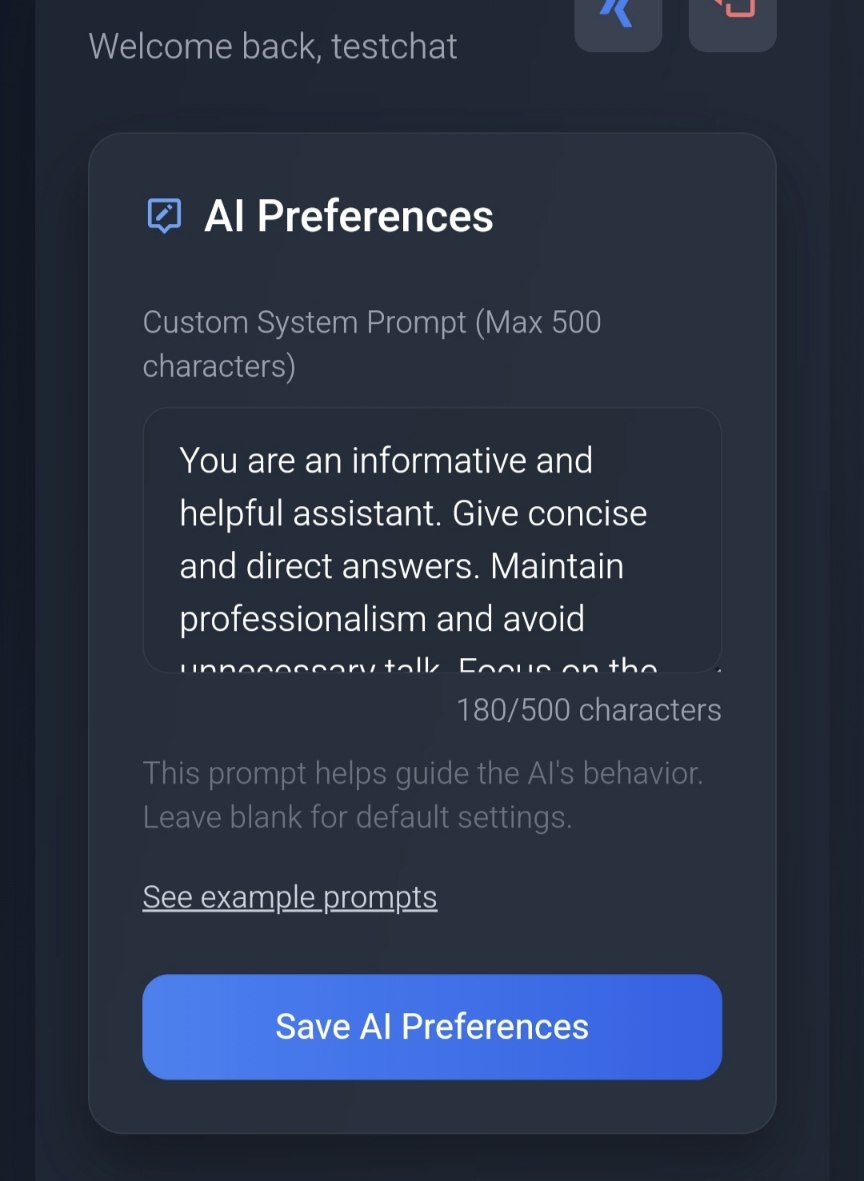864x1181 pixels.
Task: Click the blue chevron icon button
Action: (x=618, y=17)
